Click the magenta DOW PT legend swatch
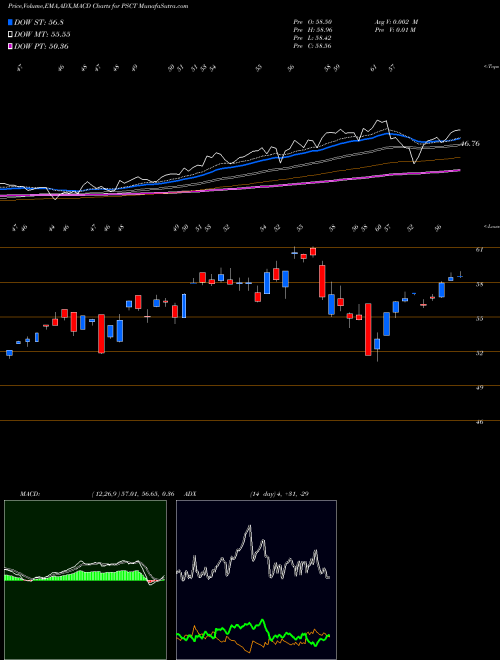Viewport: 500px width, 660px height. [10, 46]
